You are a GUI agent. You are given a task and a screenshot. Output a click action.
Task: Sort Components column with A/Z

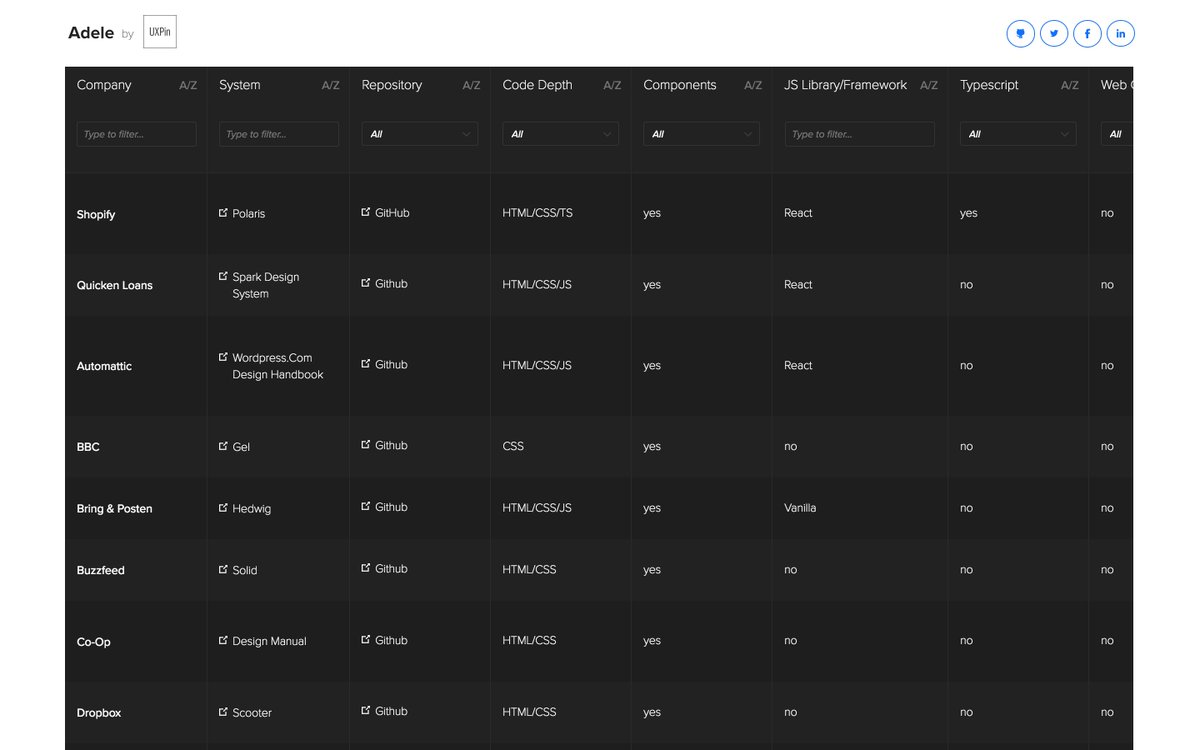(753, 86)
